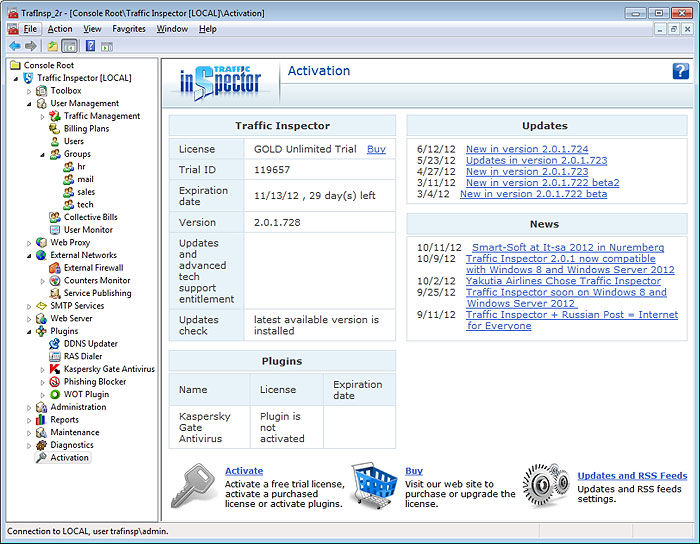Click the Trial ID value 119657
Screen dimensions: 700x544
pos(272,170)
